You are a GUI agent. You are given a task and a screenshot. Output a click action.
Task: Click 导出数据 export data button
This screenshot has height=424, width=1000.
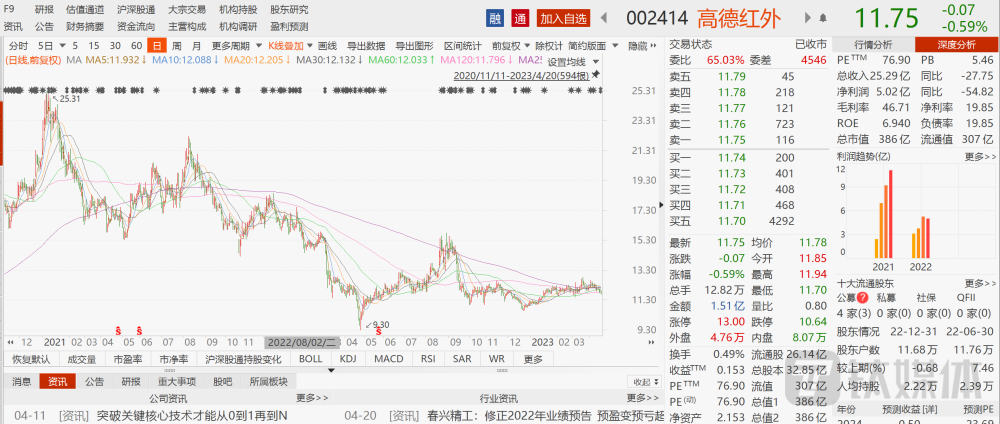click(366, 46)
